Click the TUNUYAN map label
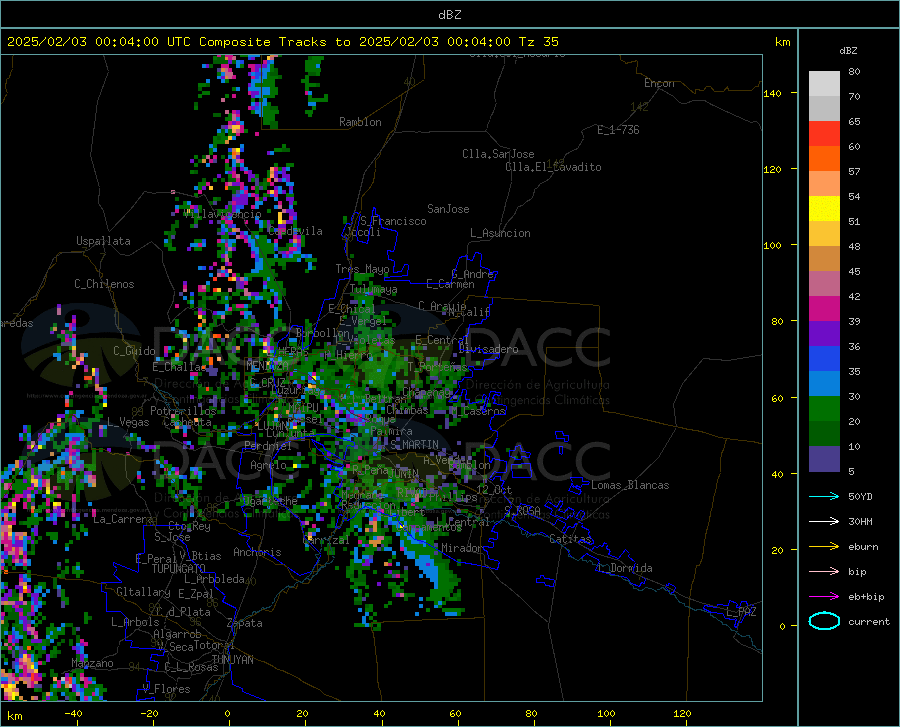Screen dimensions: 900x727 [232, 660]
